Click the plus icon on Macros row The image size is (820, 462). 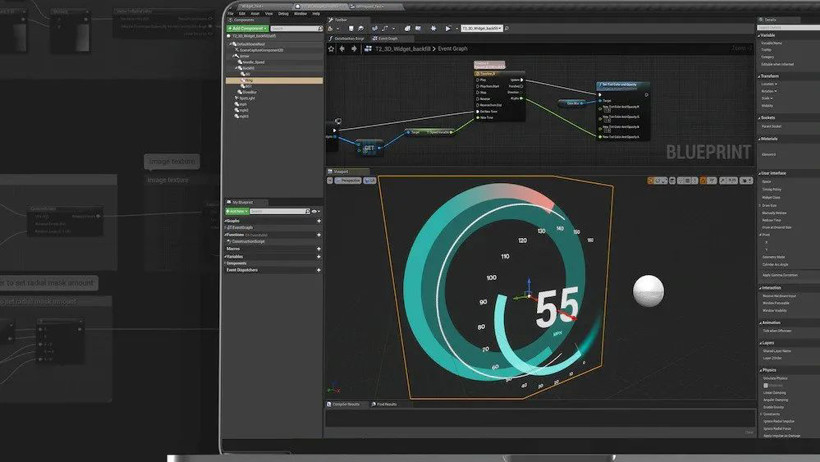pyautogui.click(x=318, y=249)
